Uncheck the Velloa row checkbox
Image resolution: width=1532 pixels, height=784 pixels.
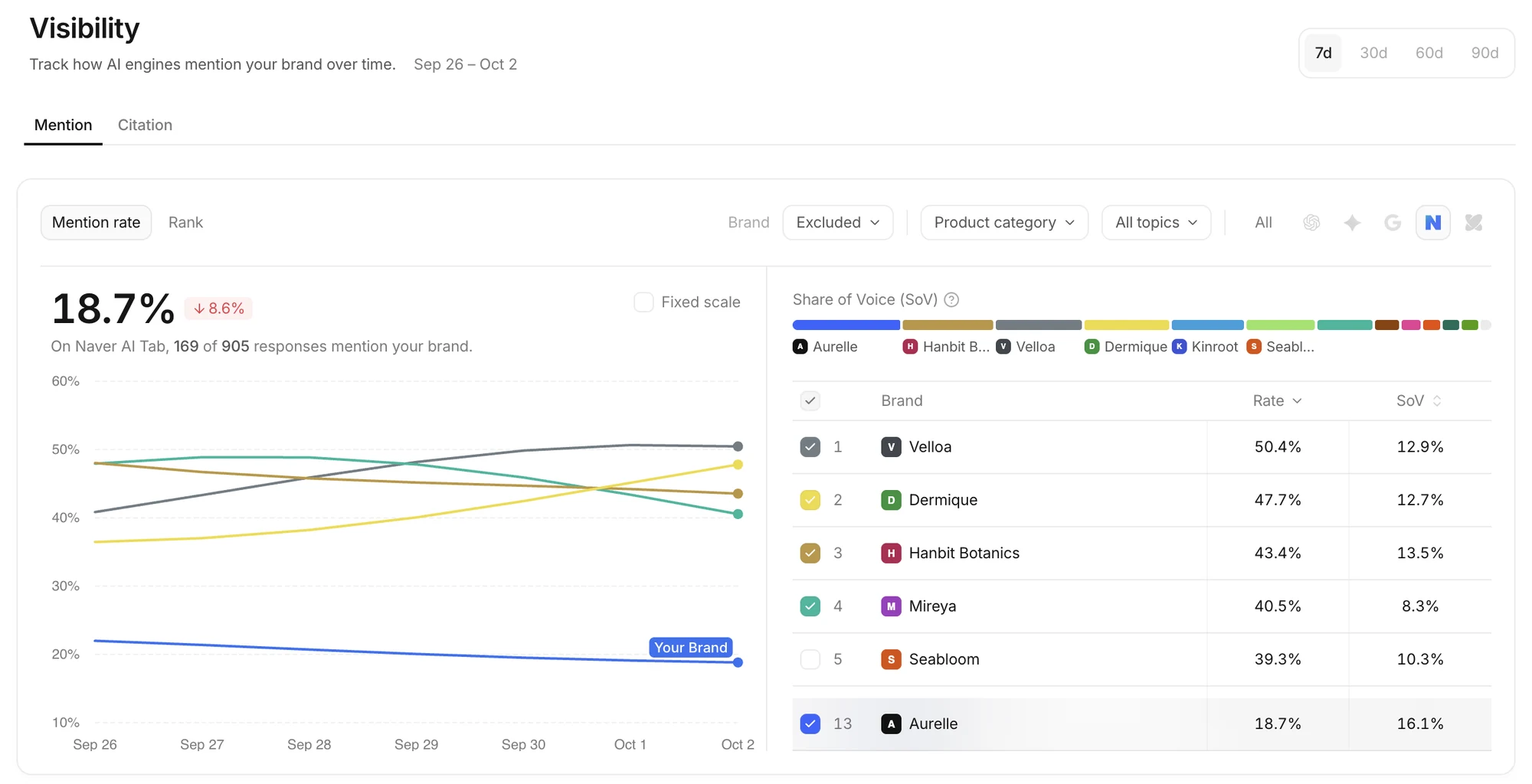tap(810, 447)
